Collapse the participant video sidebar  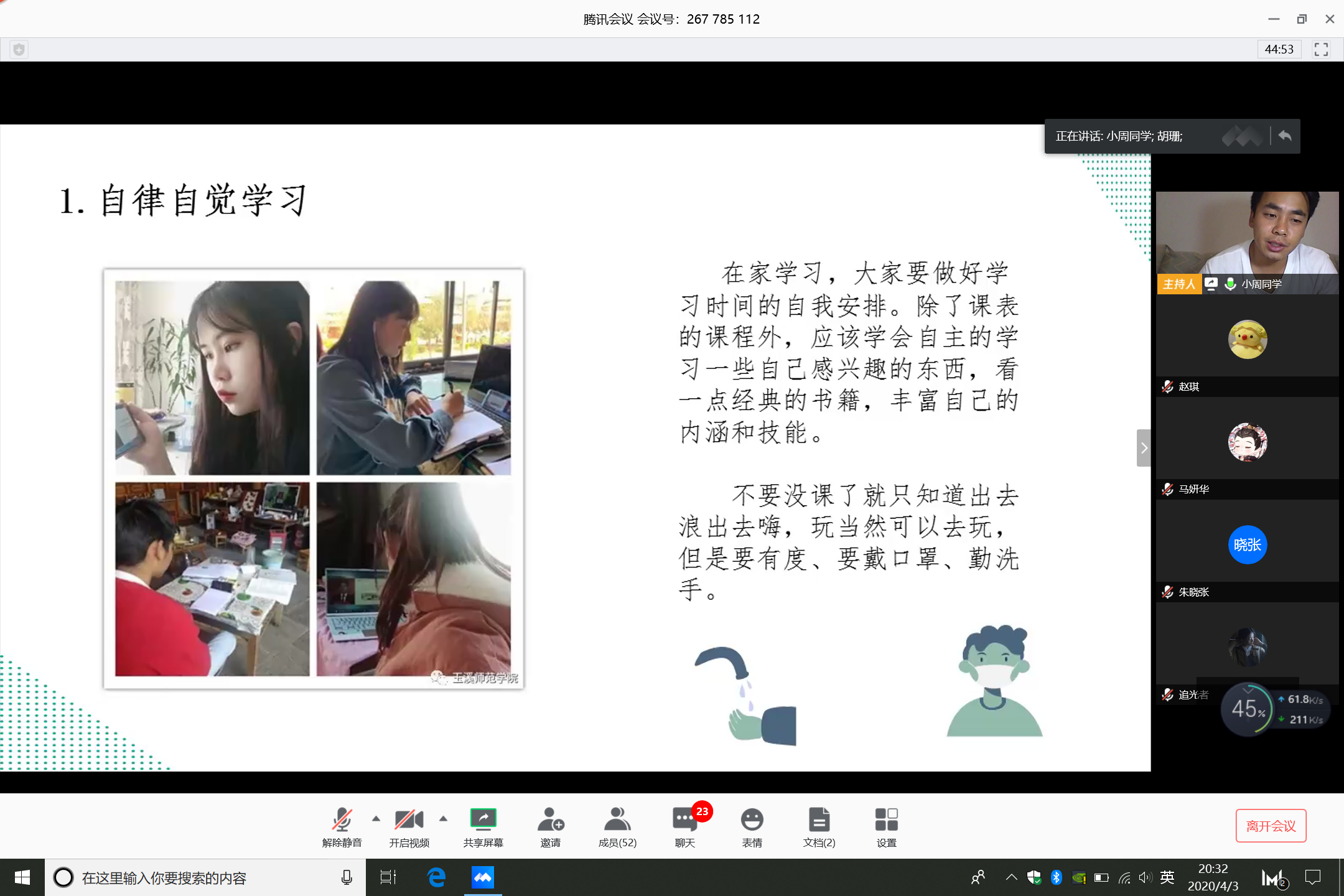click(x=1144, y=448)
